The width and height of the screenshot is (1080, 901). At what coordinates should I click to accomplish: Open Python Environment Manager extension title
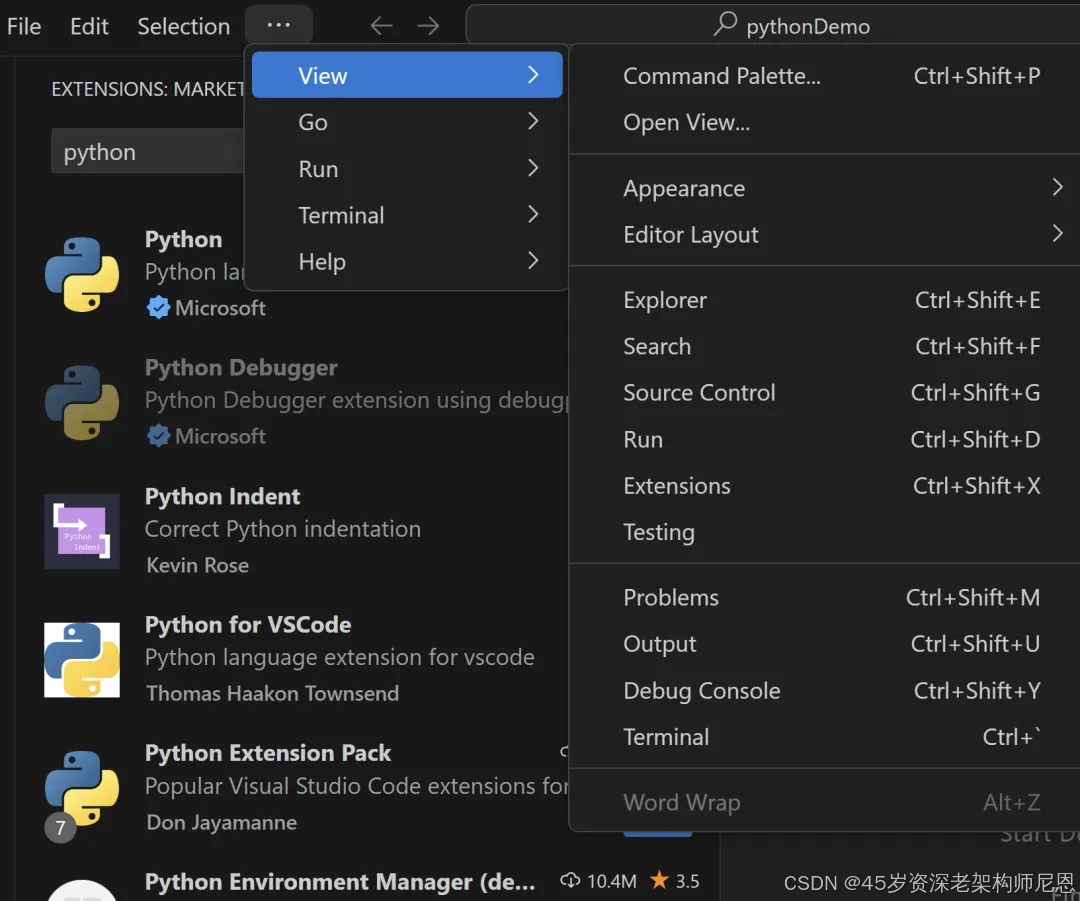pyautogui.click(x=340, y=882)
